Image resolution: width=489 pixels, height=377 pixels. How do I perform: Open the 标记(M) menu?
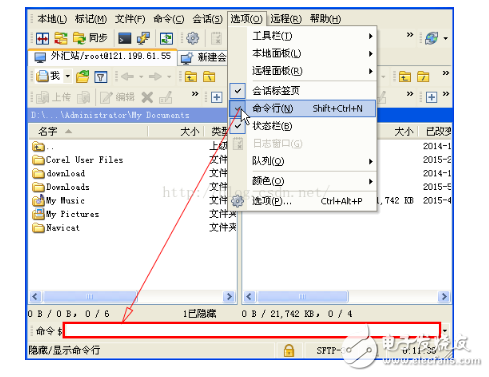coord(91,19)
